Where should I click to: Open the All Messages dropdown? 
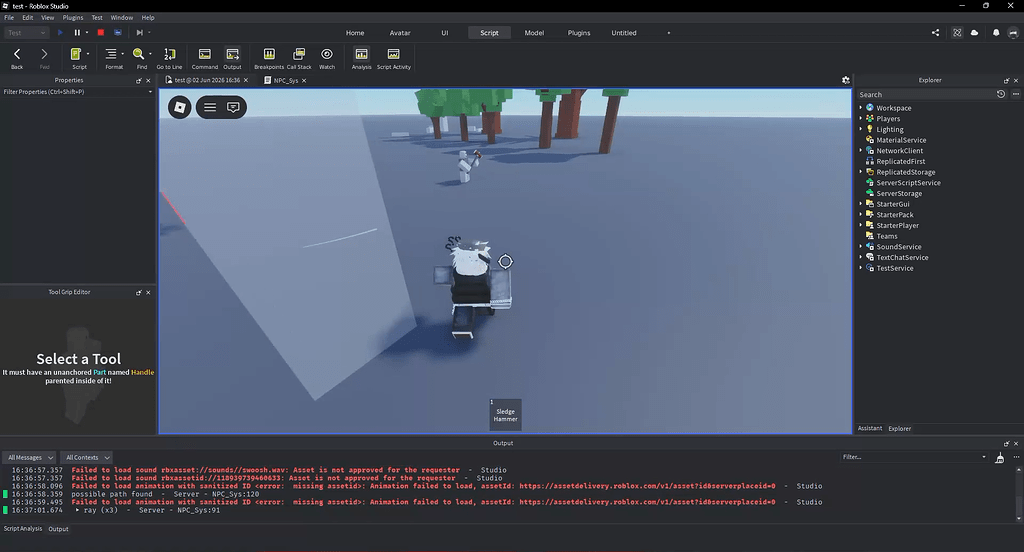[x=30, y=457]
